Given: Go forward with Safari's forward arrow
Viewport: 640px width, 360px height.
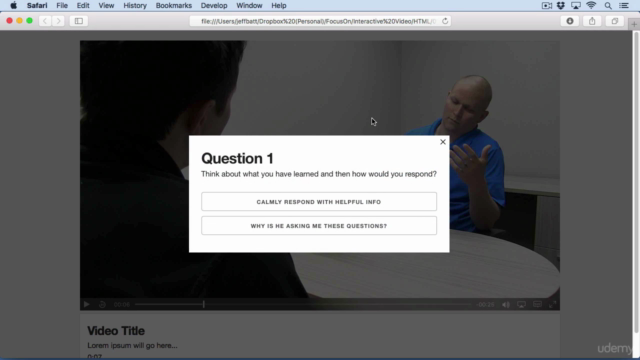Looking at the screenshot, I should tap(58, 21).
